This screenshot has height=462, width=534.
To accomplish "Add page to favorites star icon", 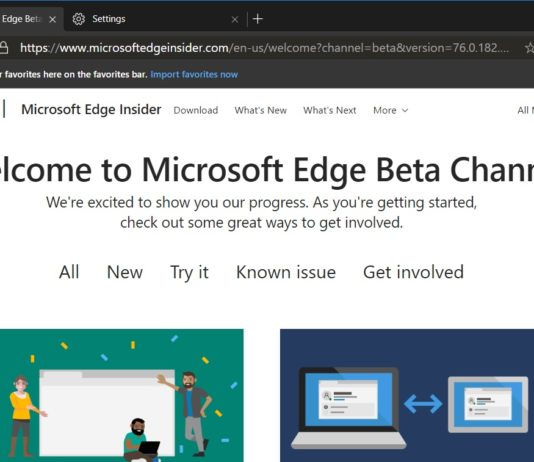I will coord(530,48).
